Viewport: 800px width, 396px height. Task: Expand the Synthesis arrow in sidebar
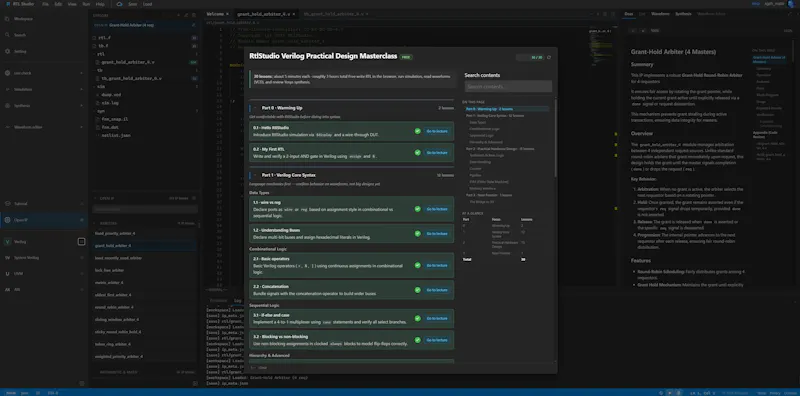[82, 106]
